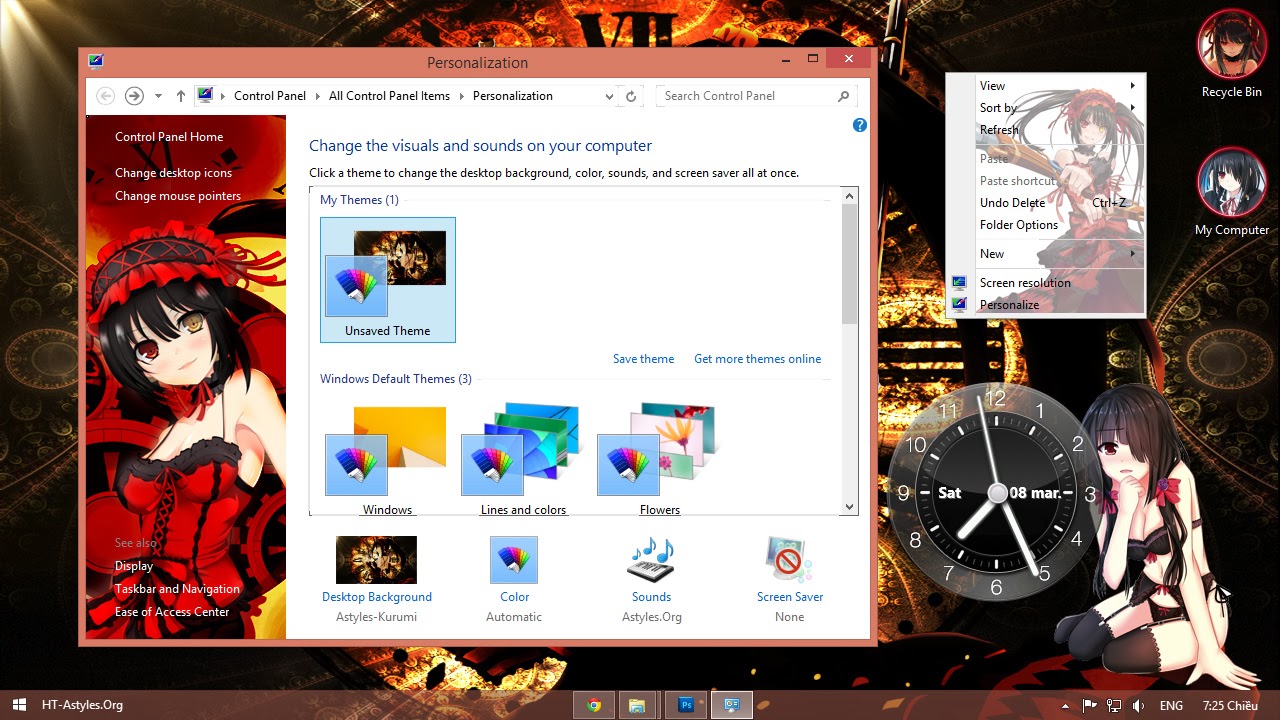
Task: Expand chevron after Control Panel breadcrumb
Action: [x=318, y=96]
